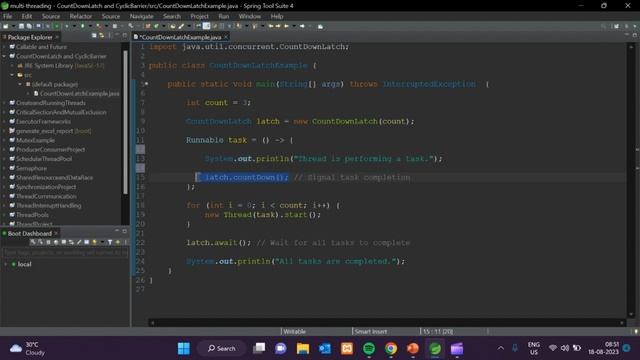Toggle Link with Editor in Package Explorer

coord(102,36)
